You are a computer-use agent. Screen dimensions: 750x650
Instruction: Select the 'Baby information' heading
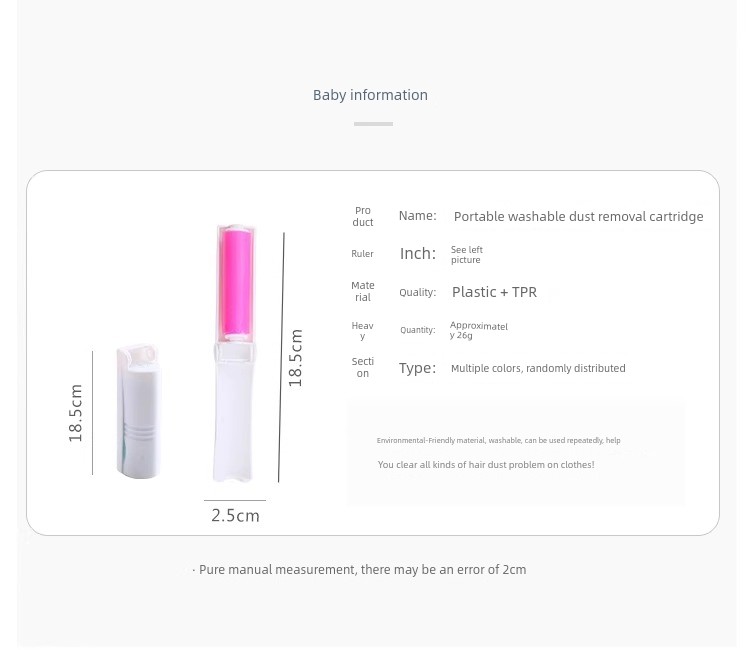(x=370, y=95)
